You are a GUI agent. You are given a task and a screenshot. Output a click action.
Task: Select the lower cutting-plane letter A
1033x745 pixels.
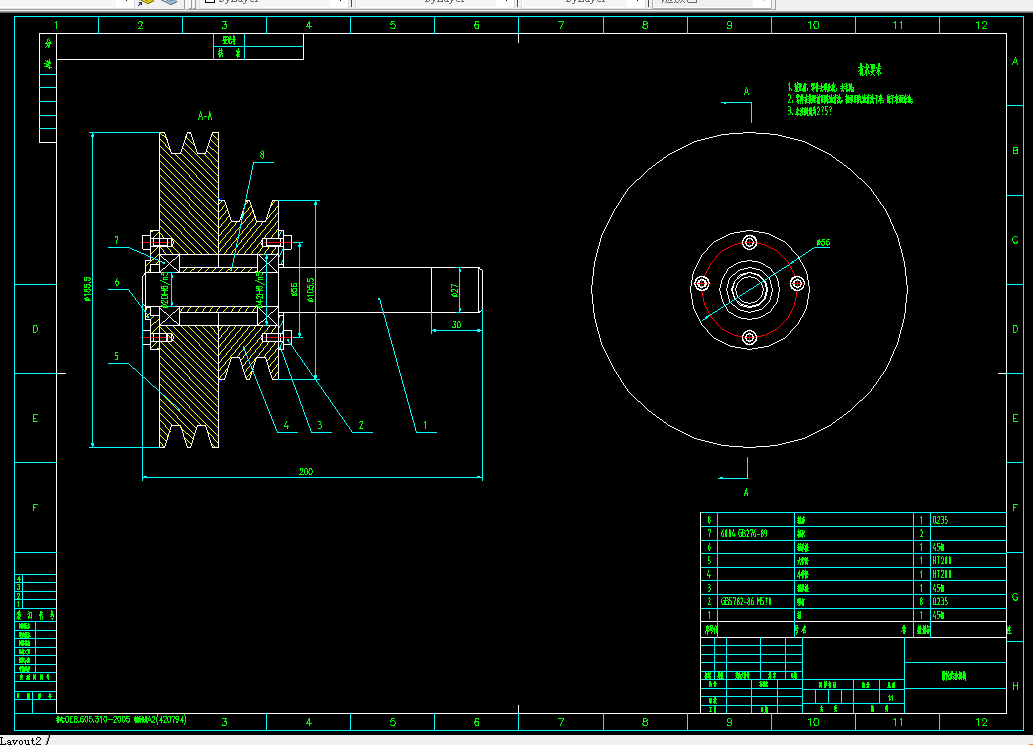[746, 492]
